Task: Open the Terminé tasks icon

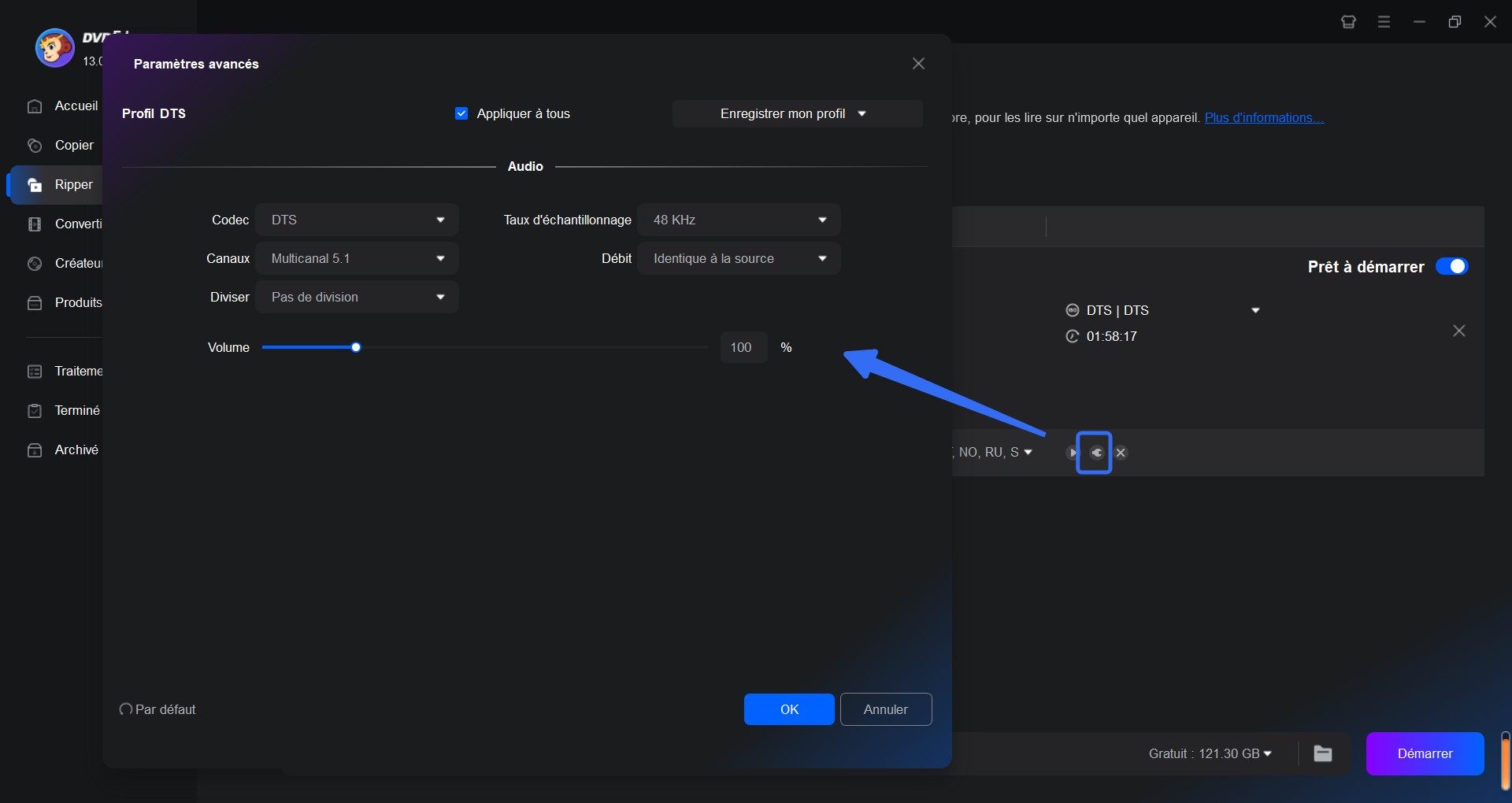Action: point(35,411)
